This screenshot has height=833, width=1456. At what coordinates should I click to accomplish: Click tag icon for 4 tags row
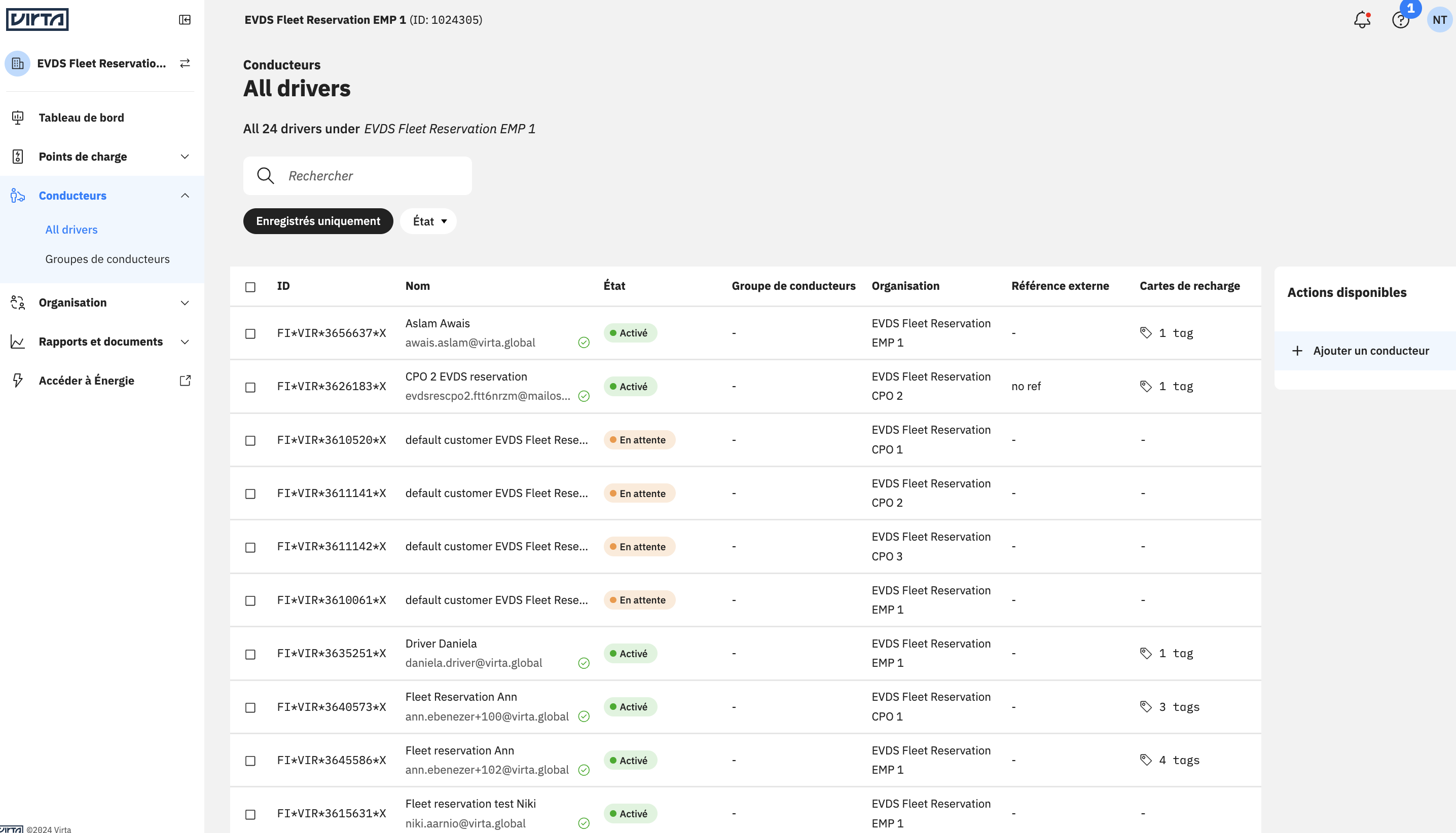point(1145,761)
